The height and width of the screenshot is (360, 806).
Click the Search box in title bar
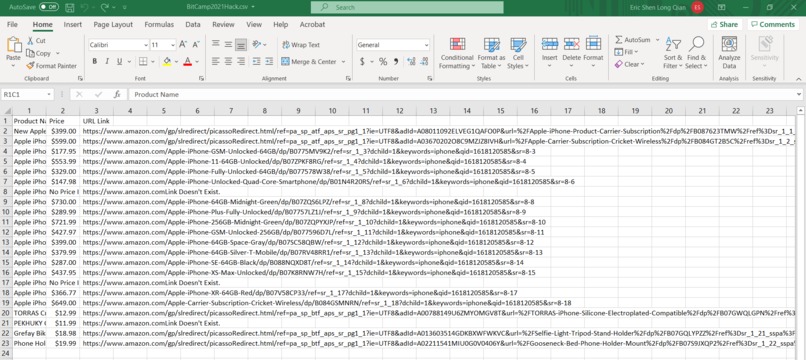pyautogui.click(x=407, y=7)
